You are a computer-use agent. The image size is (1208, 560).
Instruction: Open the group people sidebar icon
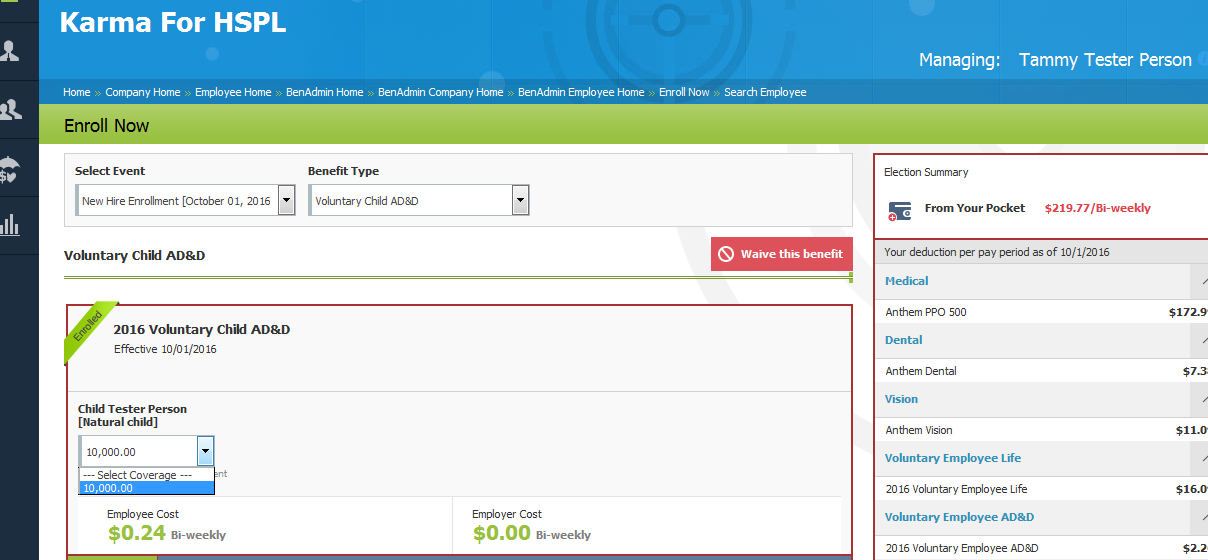coord(12,109)
